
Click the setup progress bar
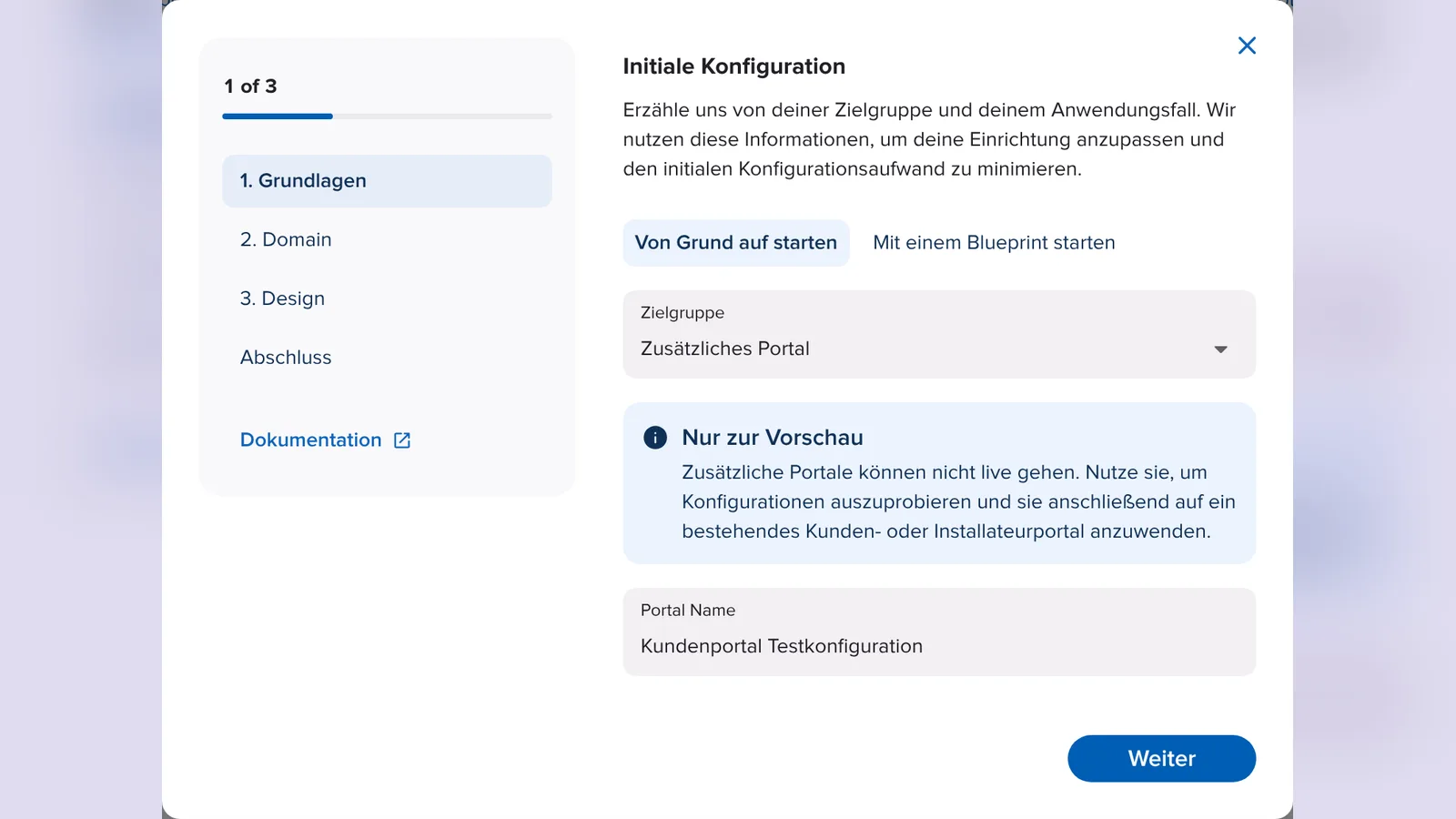(387, 116)
